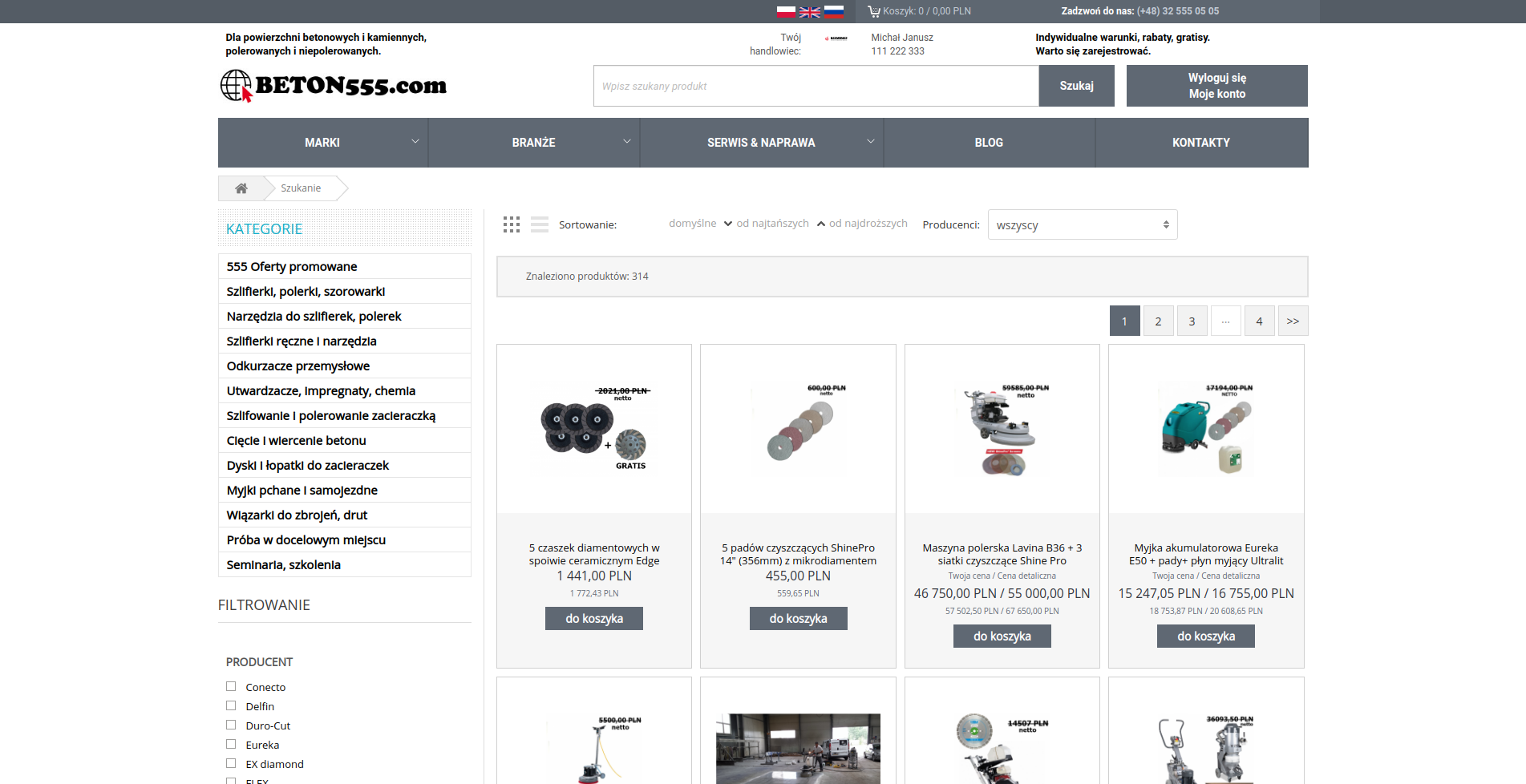The image size is (1526, 784).
Task: Click the Szukaj button
Action: (1076, 86)
